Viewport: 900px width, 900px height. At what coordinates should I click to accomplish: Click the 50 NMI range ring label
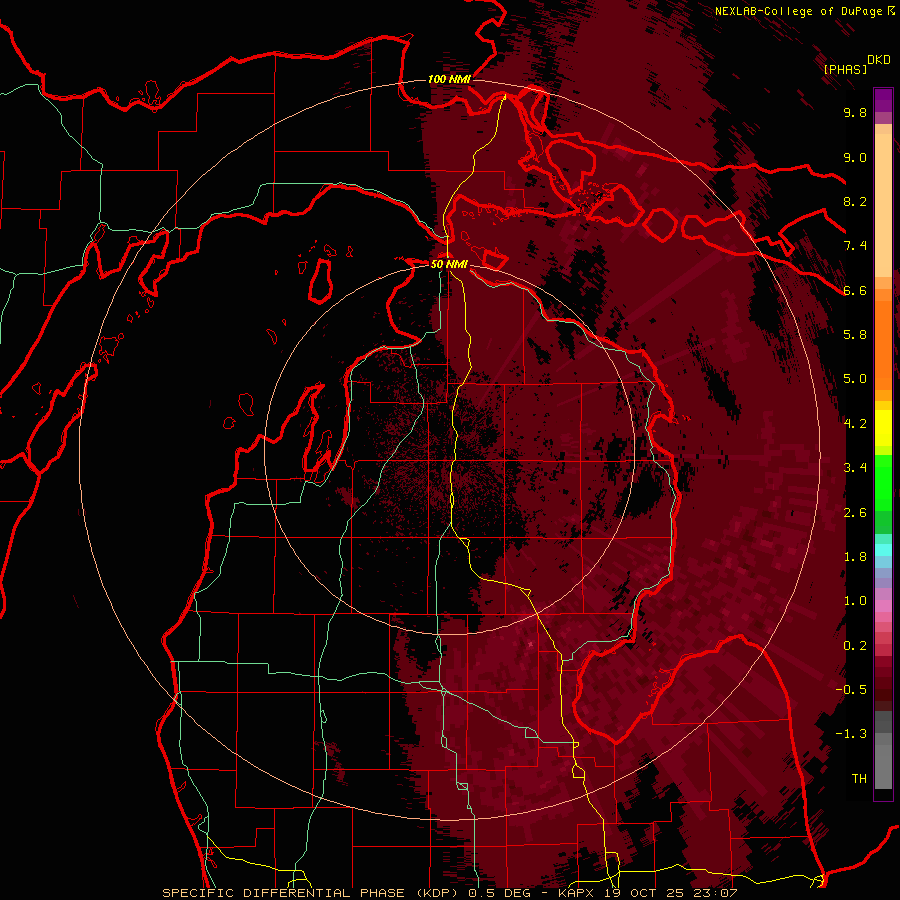449,264
